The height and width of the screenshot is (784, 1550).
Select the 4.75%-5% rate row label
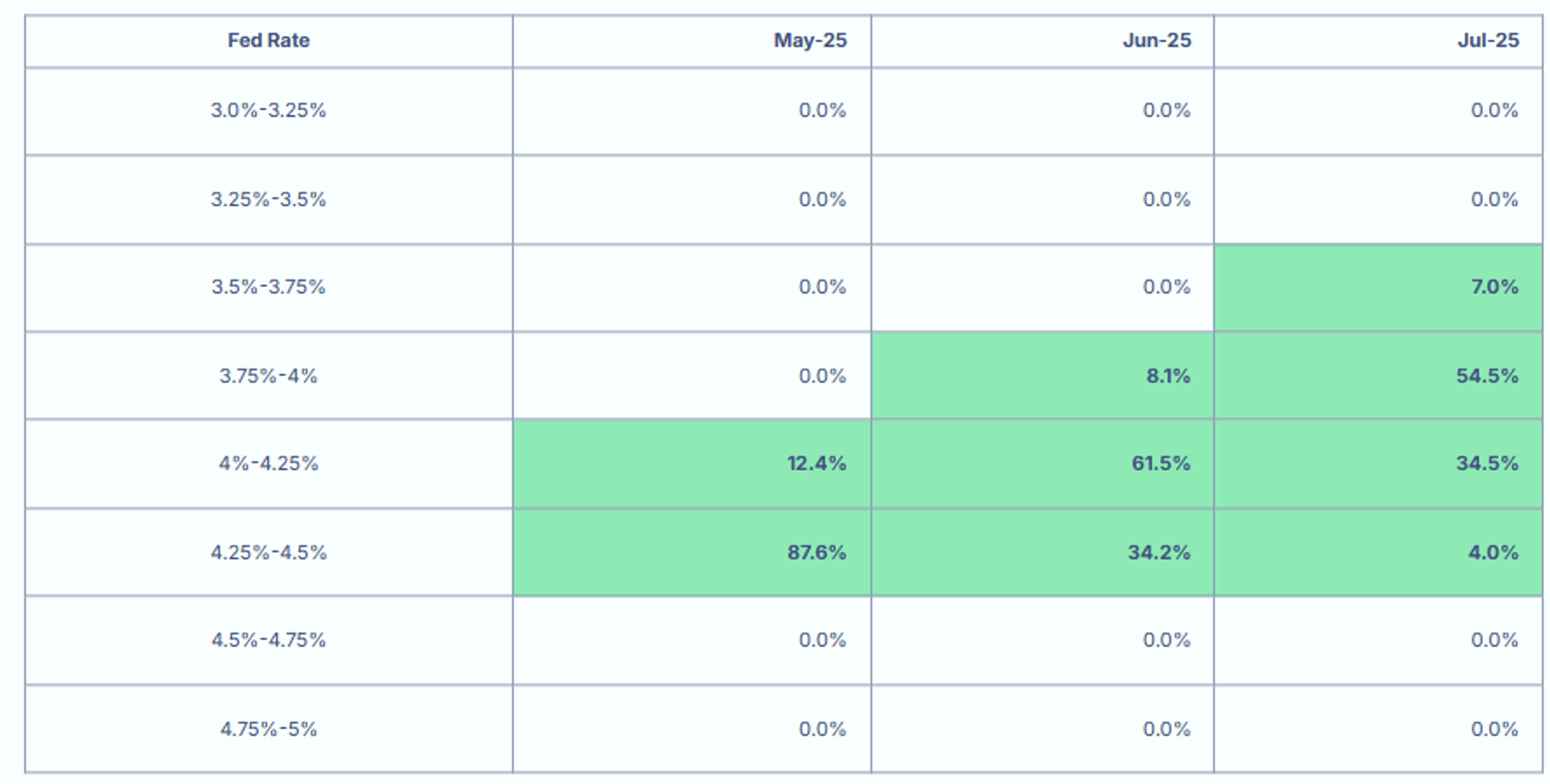pyautogui.click(x=268, y=729)
